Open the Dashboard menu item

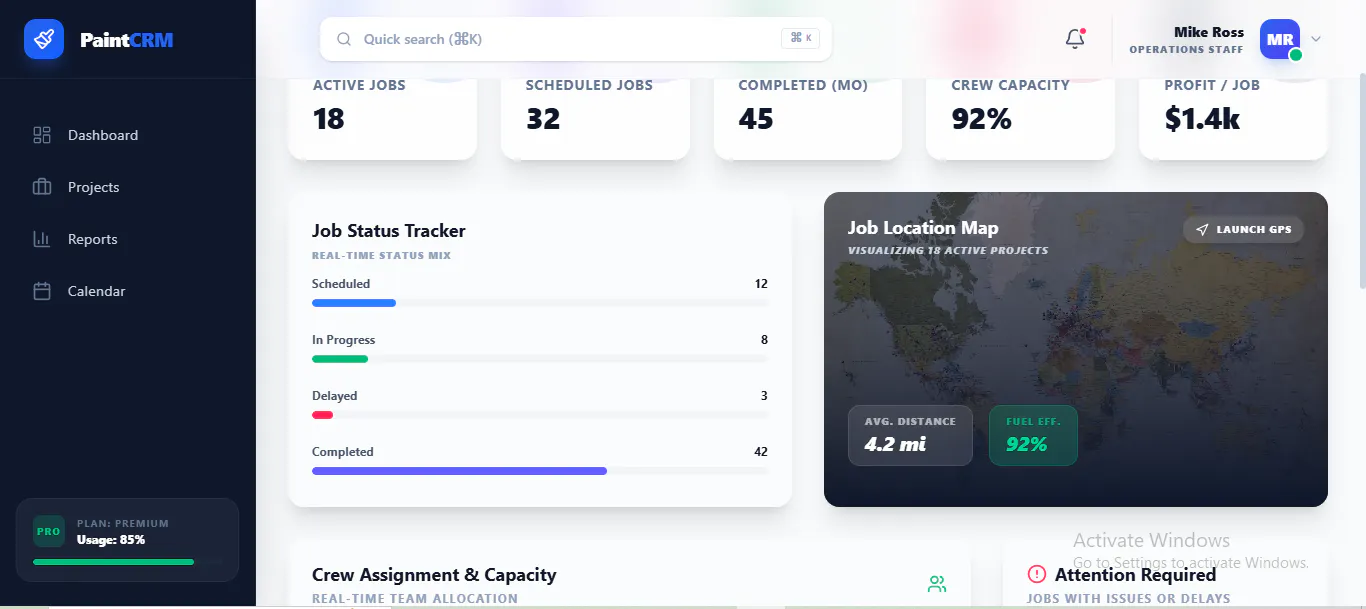[128, 135]
